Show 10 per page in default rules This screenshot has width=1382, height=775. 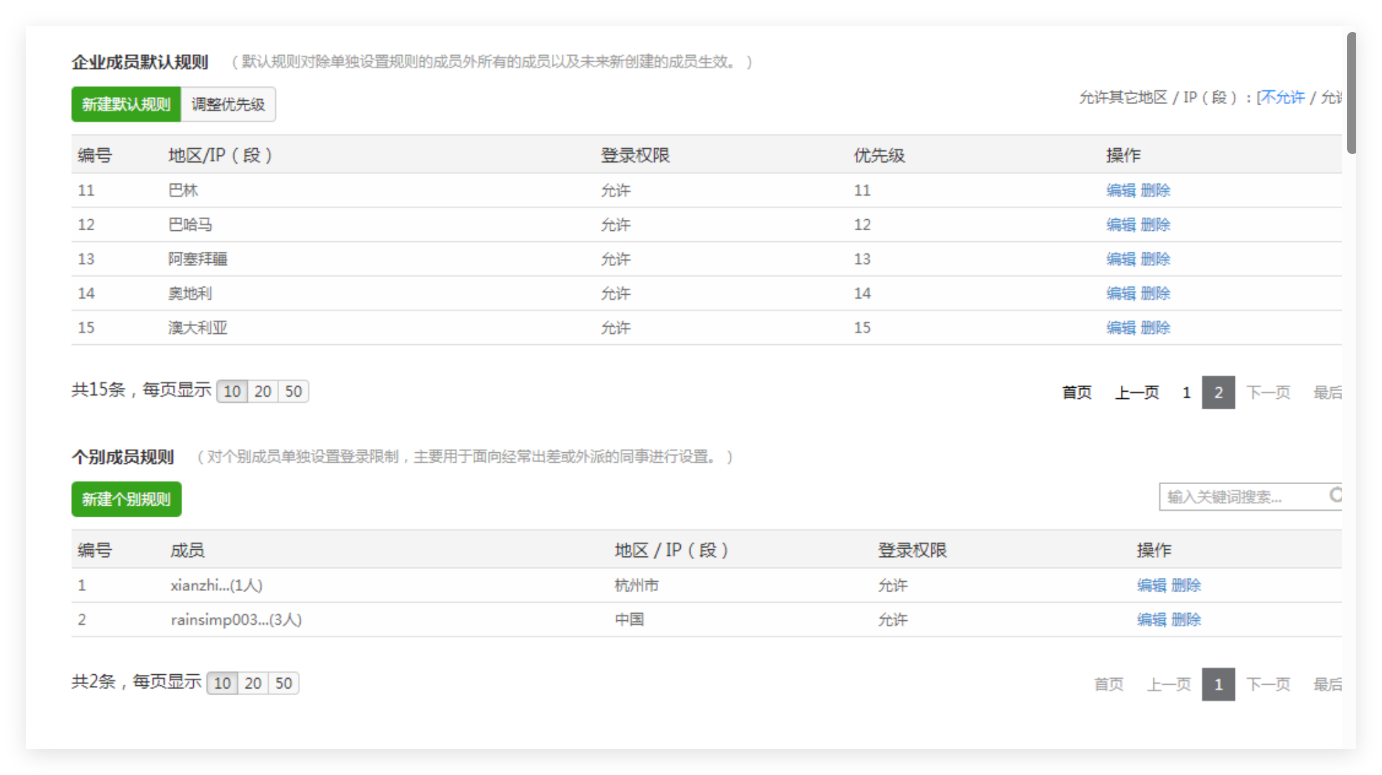(233, 391)
